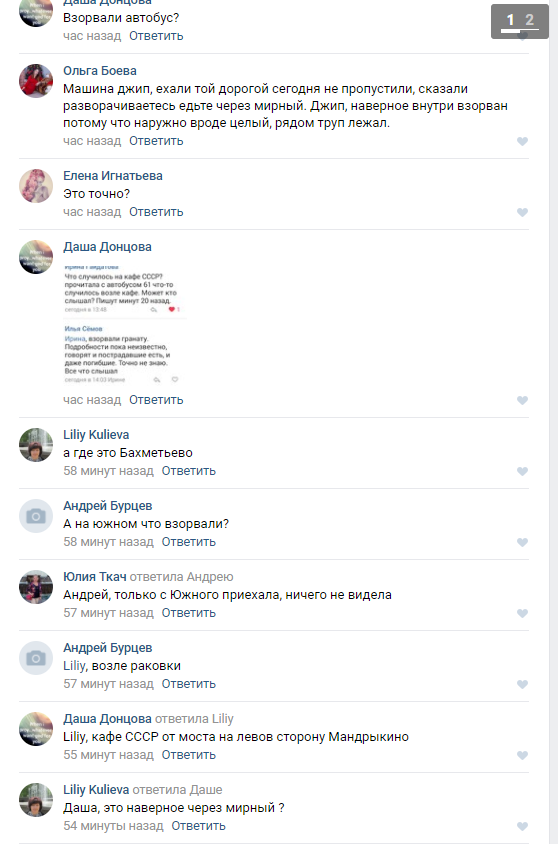Viewport: 558px width, 844px height.
Task: Like the "Liliy, возле раковки" comment
Action: pos(522,684)
